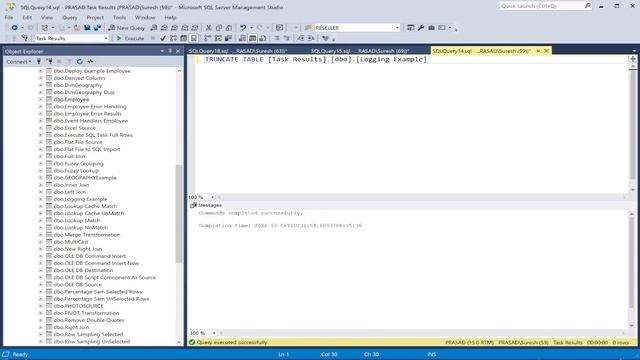Toggle Results to Text icon
640x360 pixels.
point(242,38)
